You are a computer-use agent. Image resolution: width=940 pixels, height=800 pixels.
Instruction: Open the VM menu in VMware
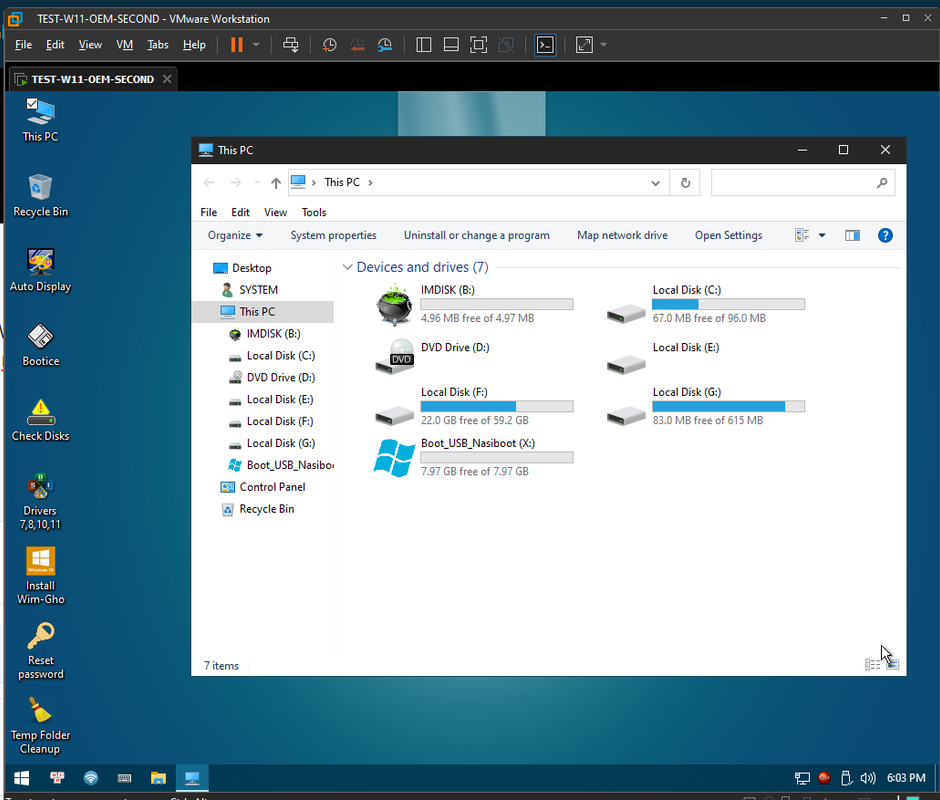[124, 45]
